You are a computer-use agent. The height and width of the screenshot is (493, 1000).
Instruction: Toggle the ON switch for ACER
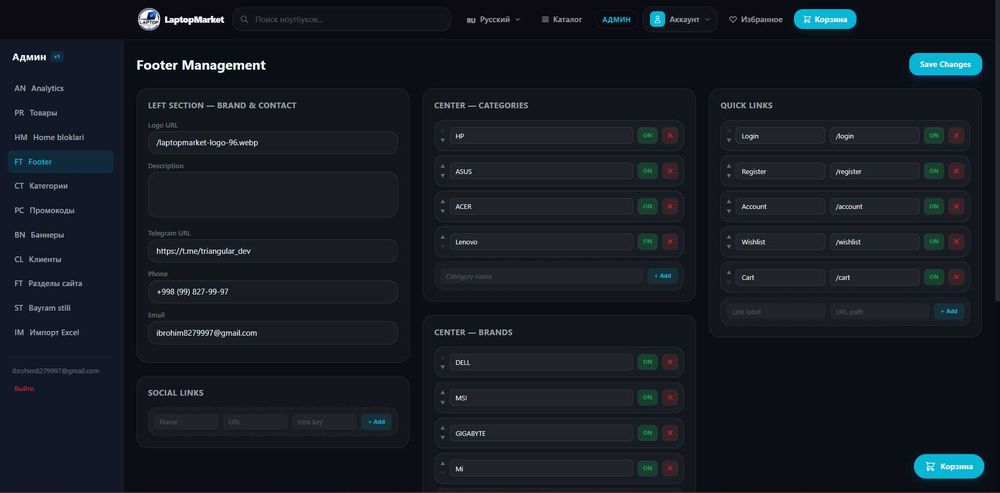[x=647, y=206]
